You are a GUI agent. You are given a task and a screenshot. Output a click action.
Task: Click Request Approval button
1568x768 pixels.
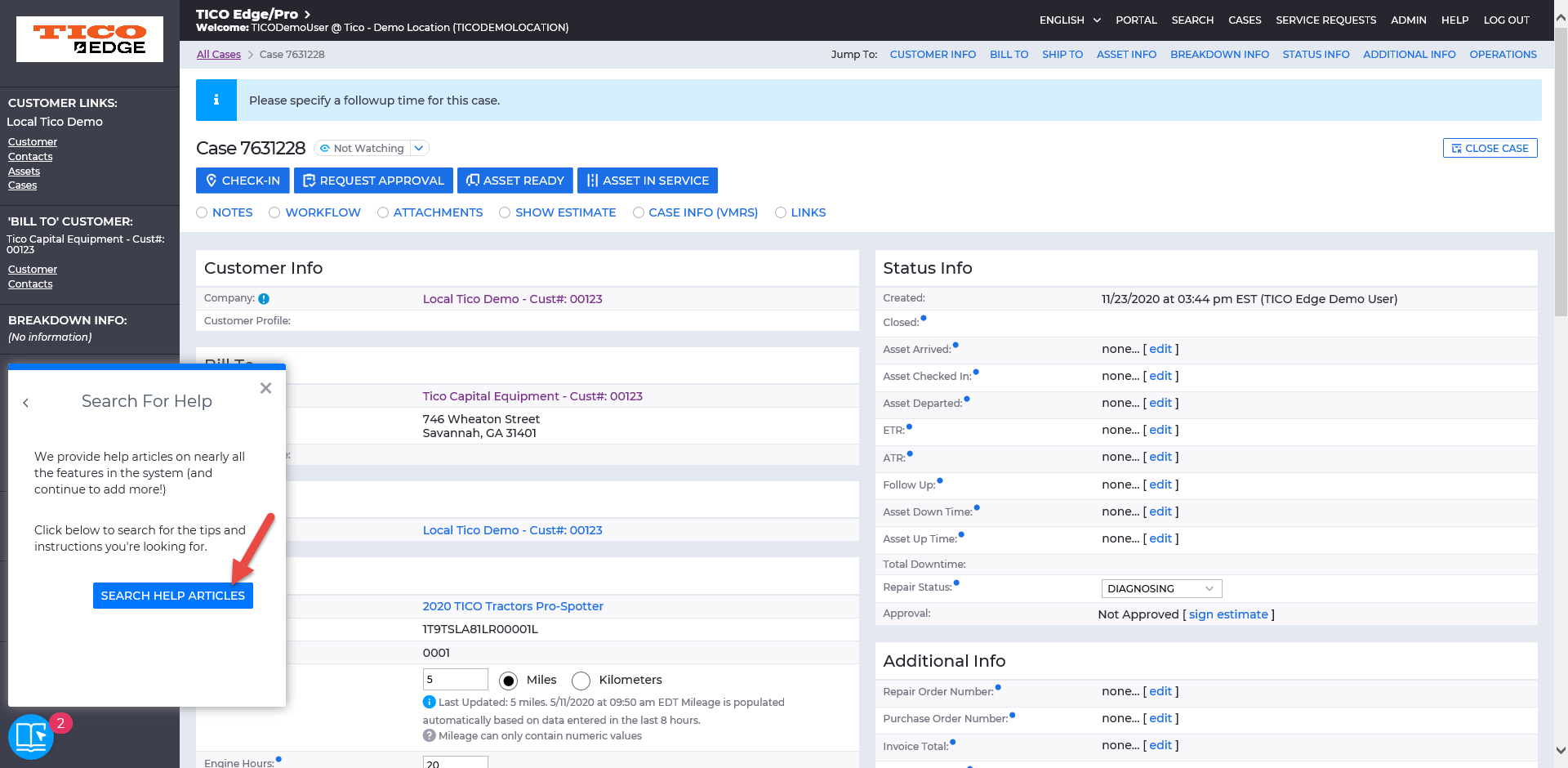pyautogui.click(x=373, y=181)
